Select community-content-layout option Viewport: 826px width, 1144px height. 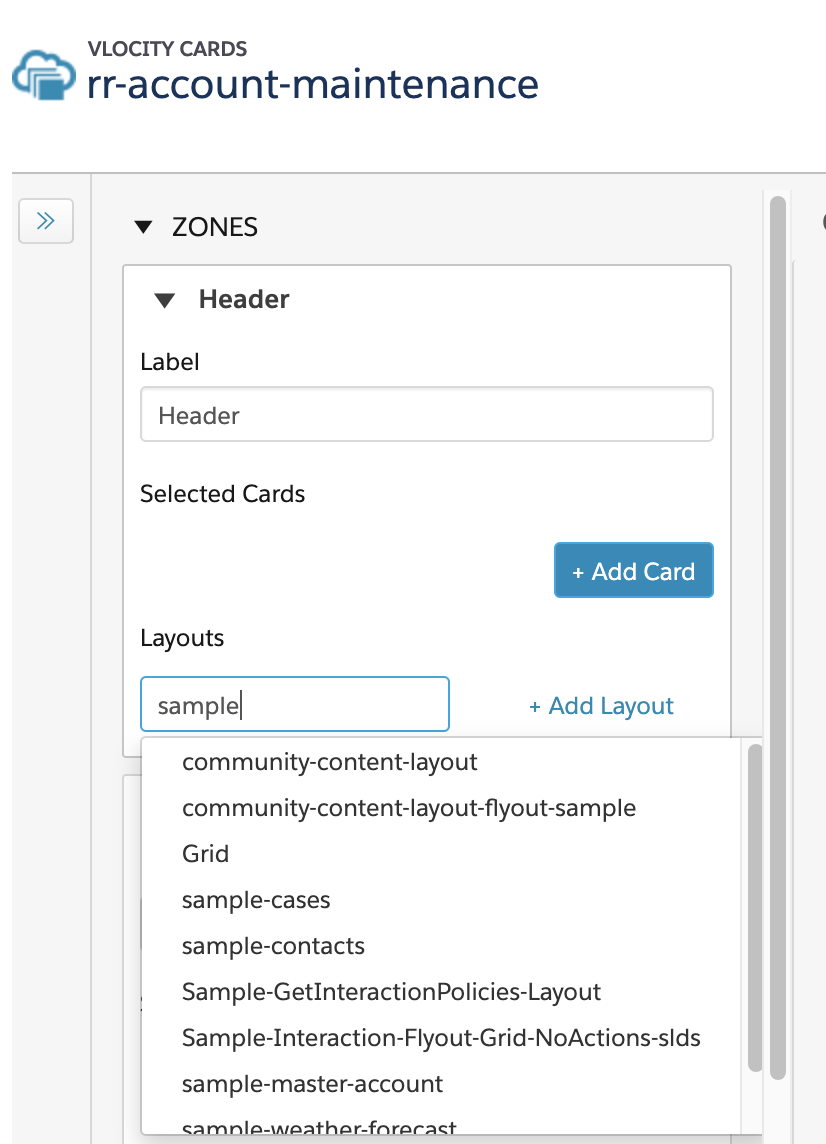pos(441,762)
